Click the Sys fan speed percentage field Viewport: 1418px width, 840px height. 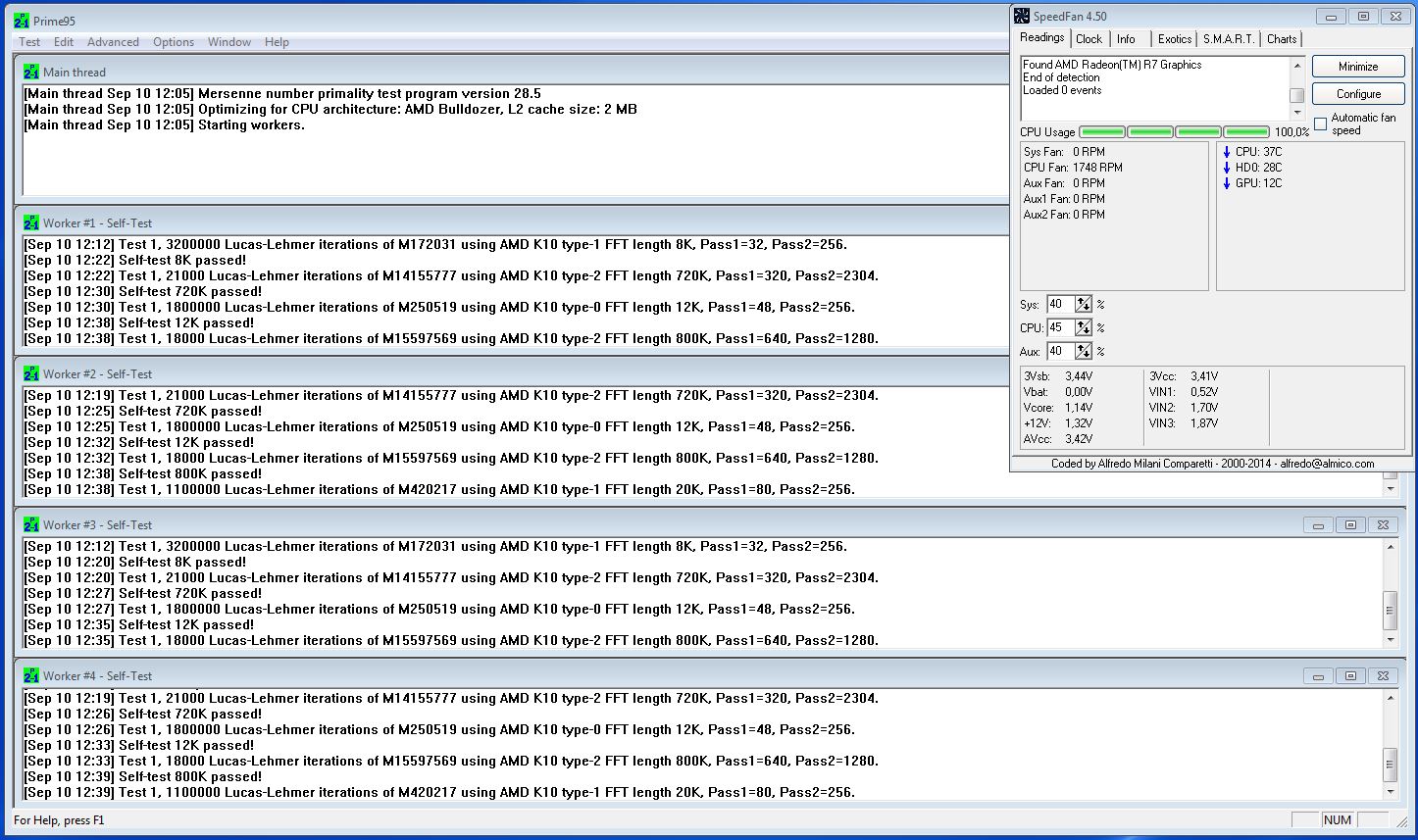pyautogui.click(x=1060, y=304)
